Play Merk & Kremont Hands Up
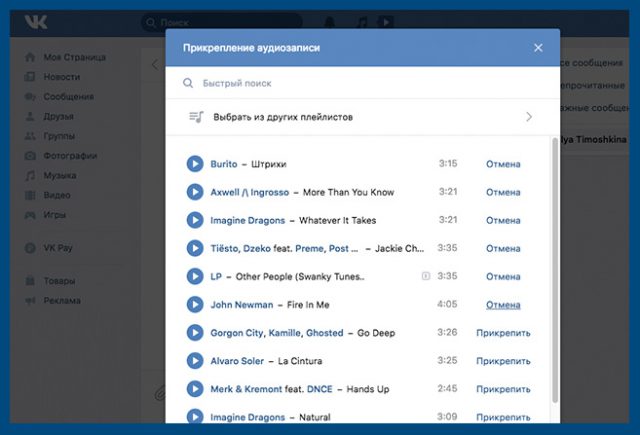The image size is (640, 435). click(x=195, y=389)
